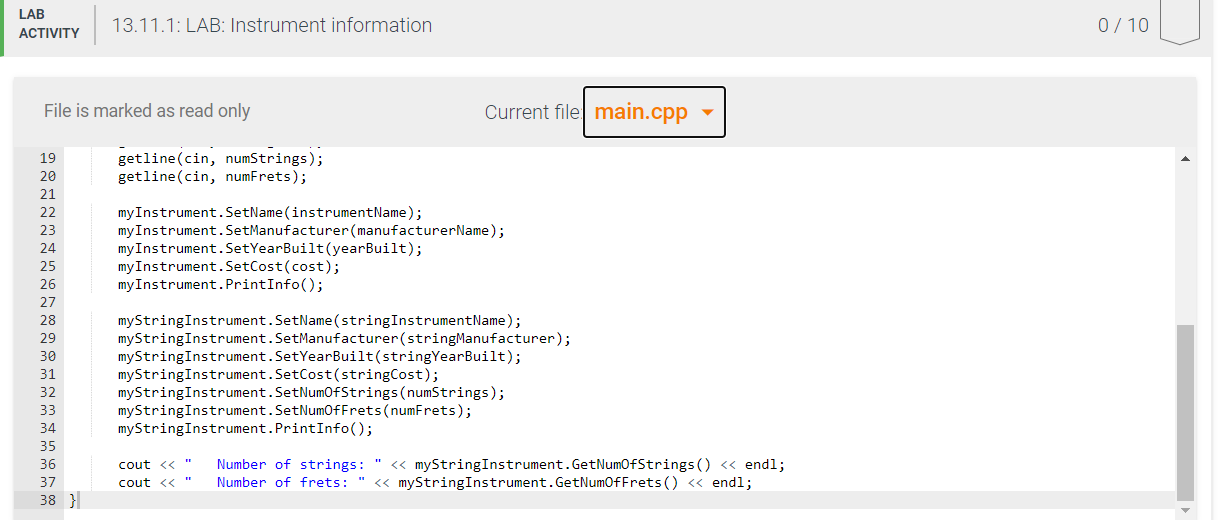The image size is (1221, 520).
Task: Click "File is marked as read only" notice
Action: [x=147, y=111]
